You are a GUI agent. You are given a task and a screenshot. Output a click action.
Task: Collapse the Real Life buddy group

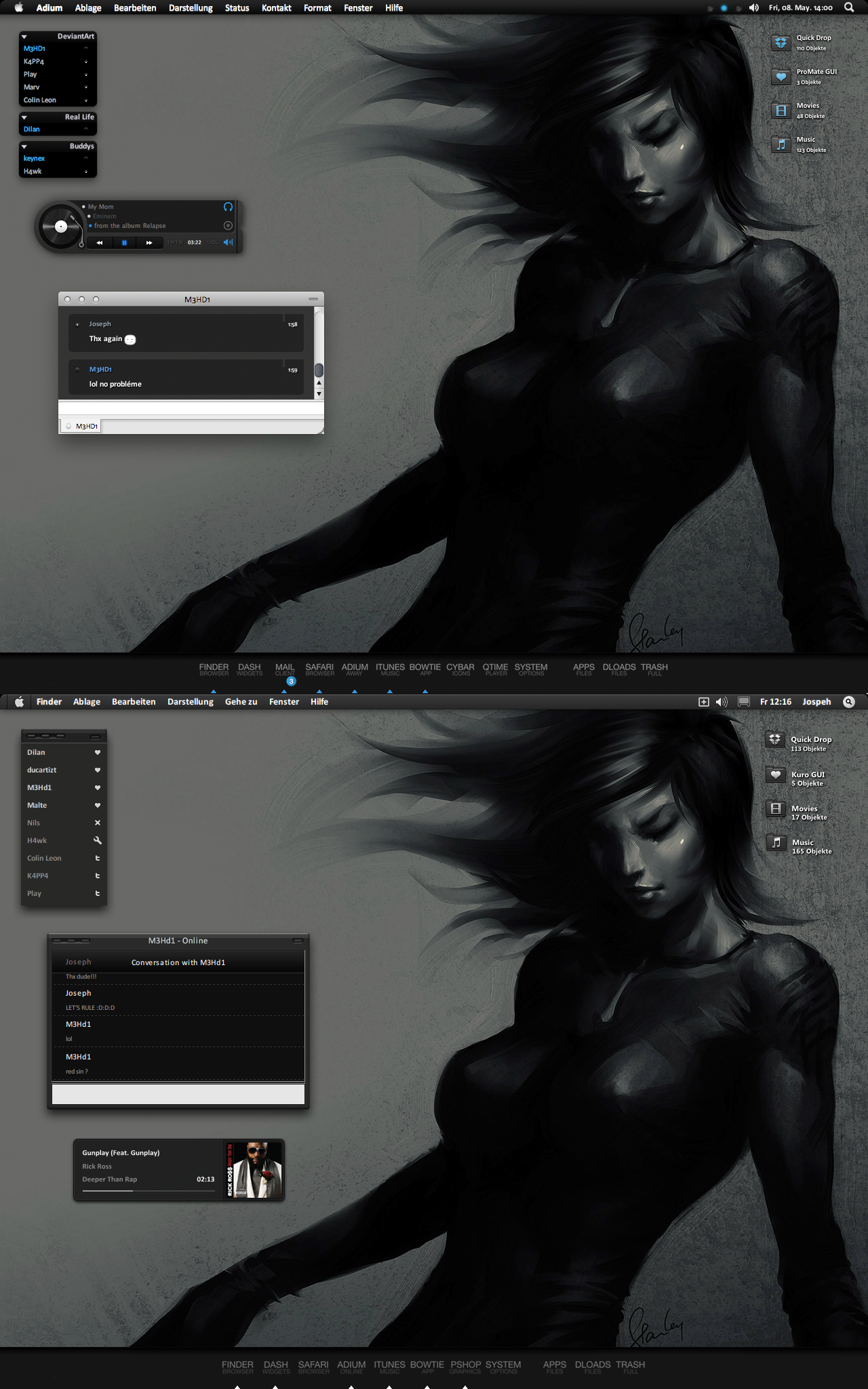click(x=24, y=117)
